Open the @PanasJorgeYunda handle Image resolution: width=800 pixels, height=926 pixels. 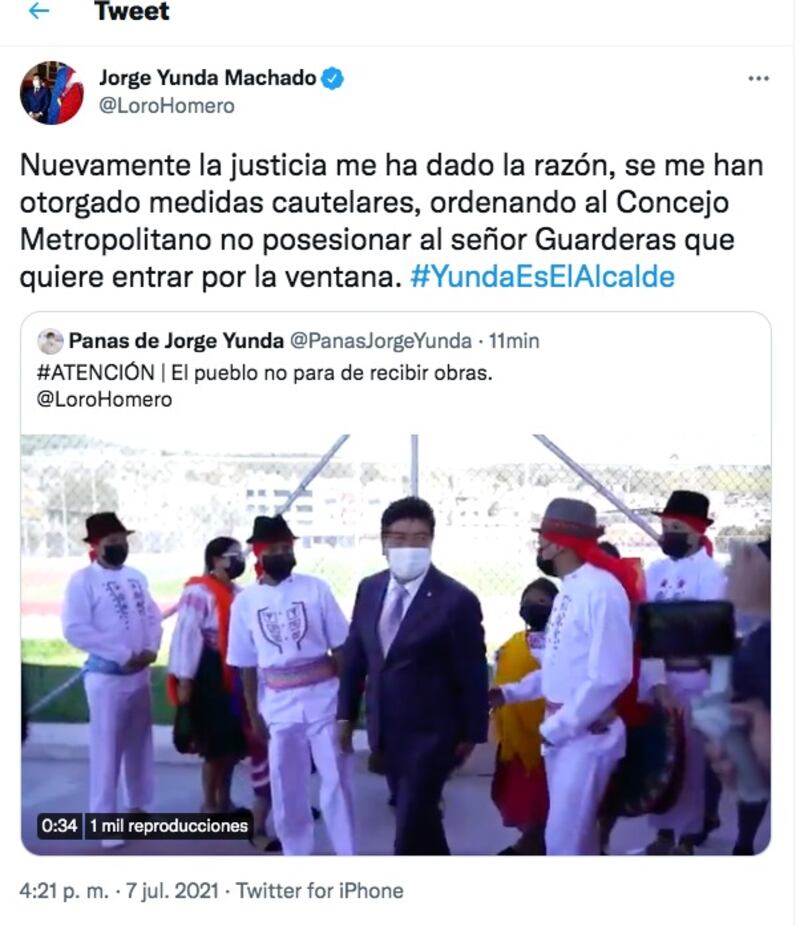tap(380, 341)
